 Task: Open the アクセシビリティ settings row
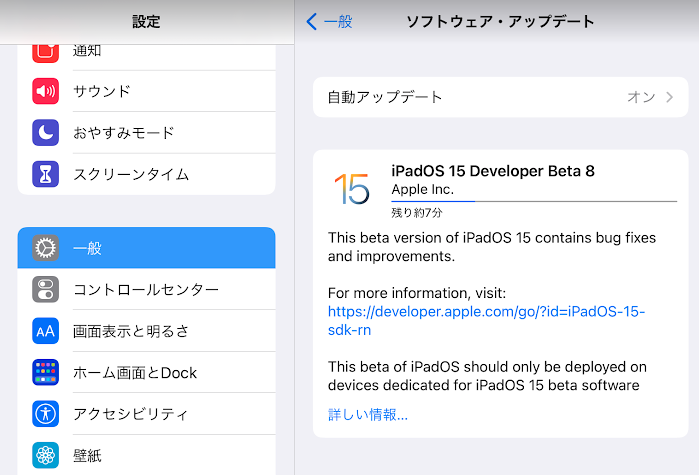146,414
